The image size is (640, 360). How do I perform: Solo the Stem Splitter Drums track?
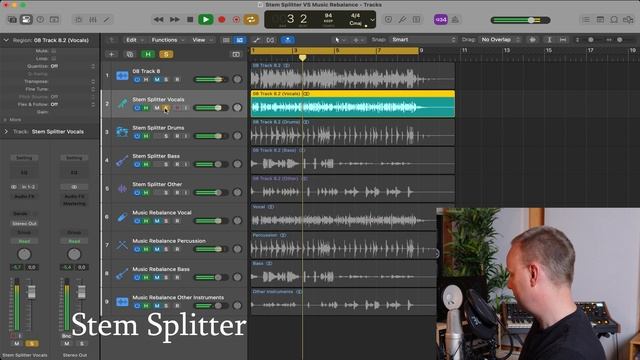click(166, 136)
